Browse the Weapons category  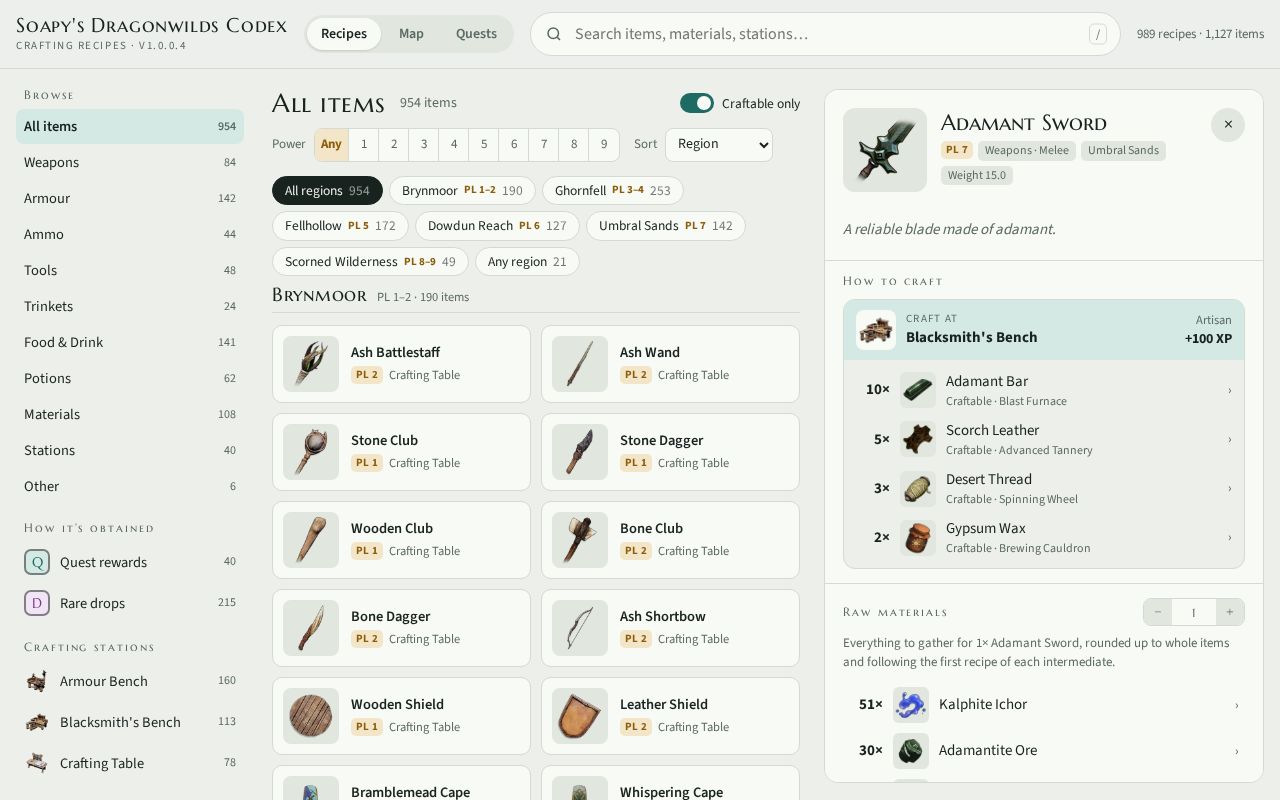[130, 162]
